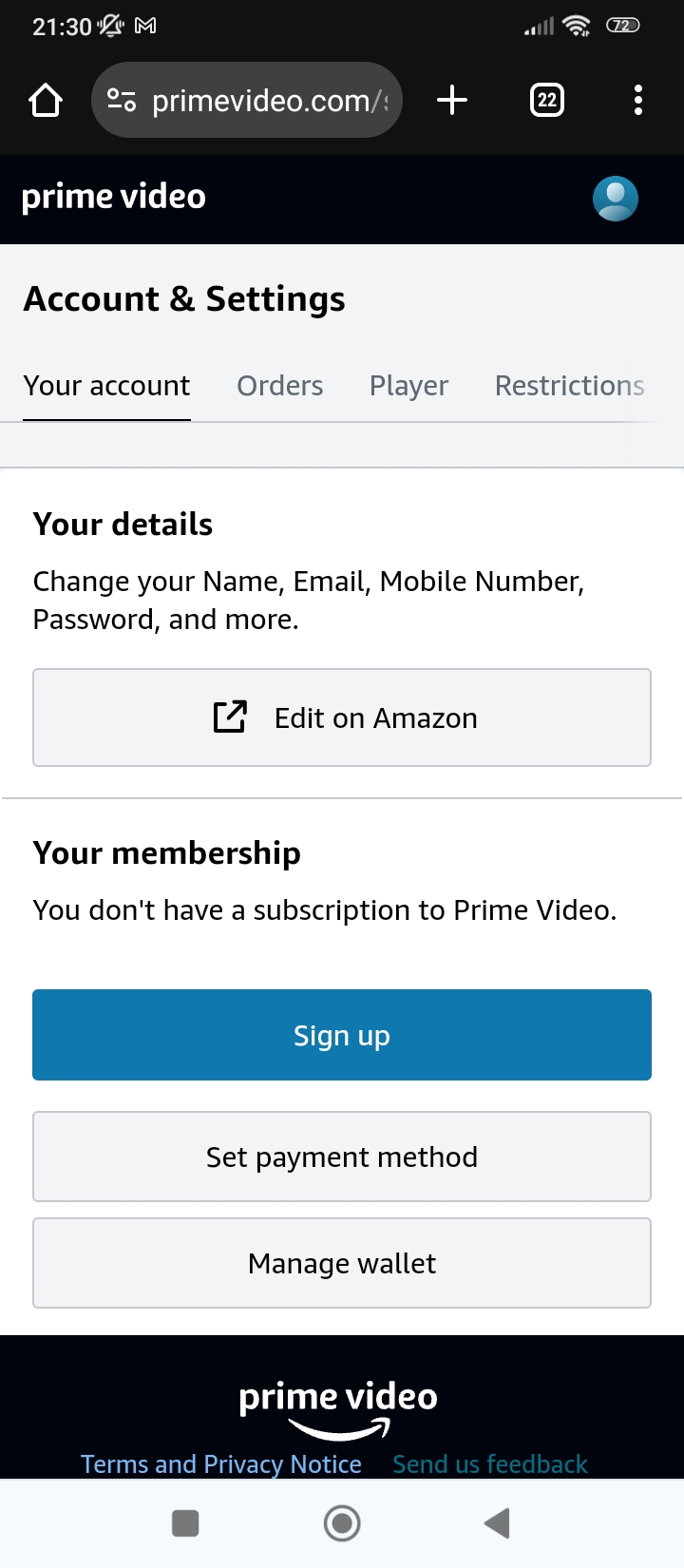Open recent apps with square button
Image resolution: width=684 pixels, height=1568 pixels.
tap(185, 1523)
